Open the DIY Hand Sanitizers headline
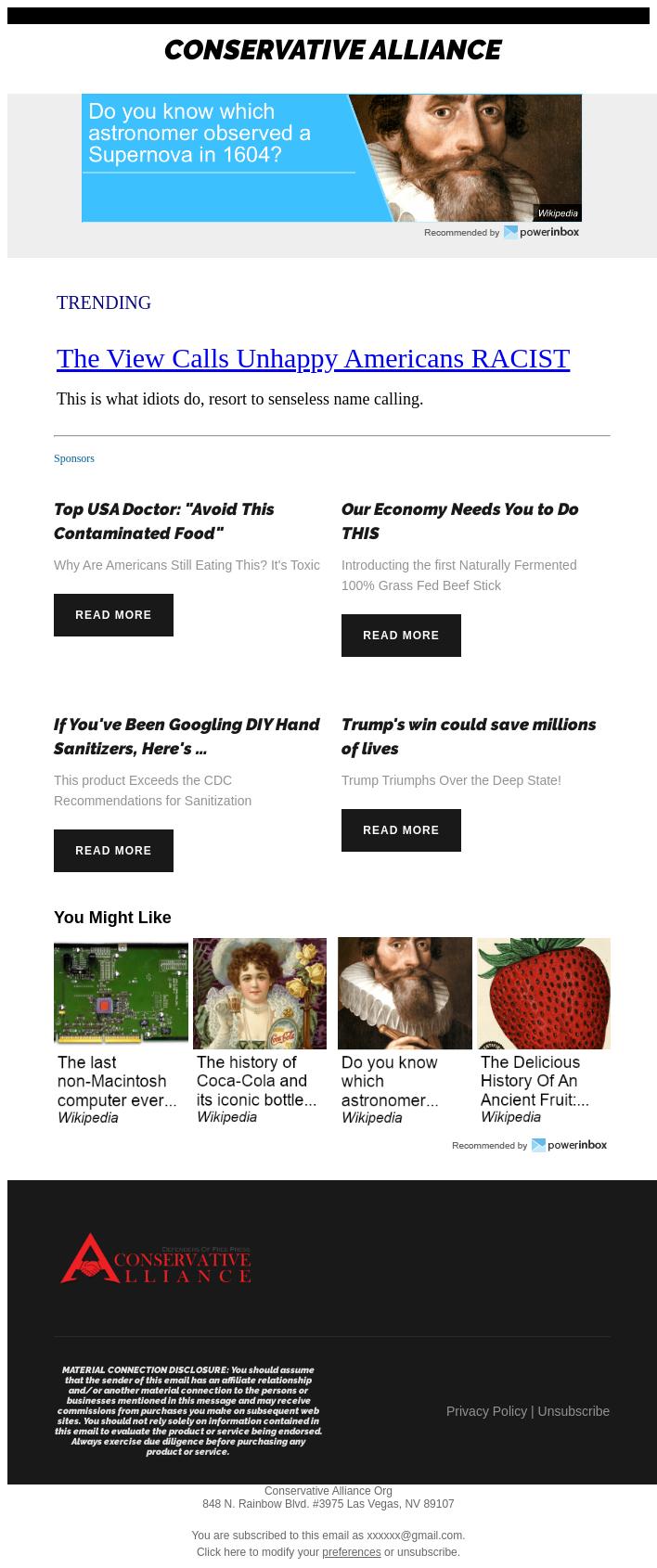The image size is (657, 1568). 187,737
